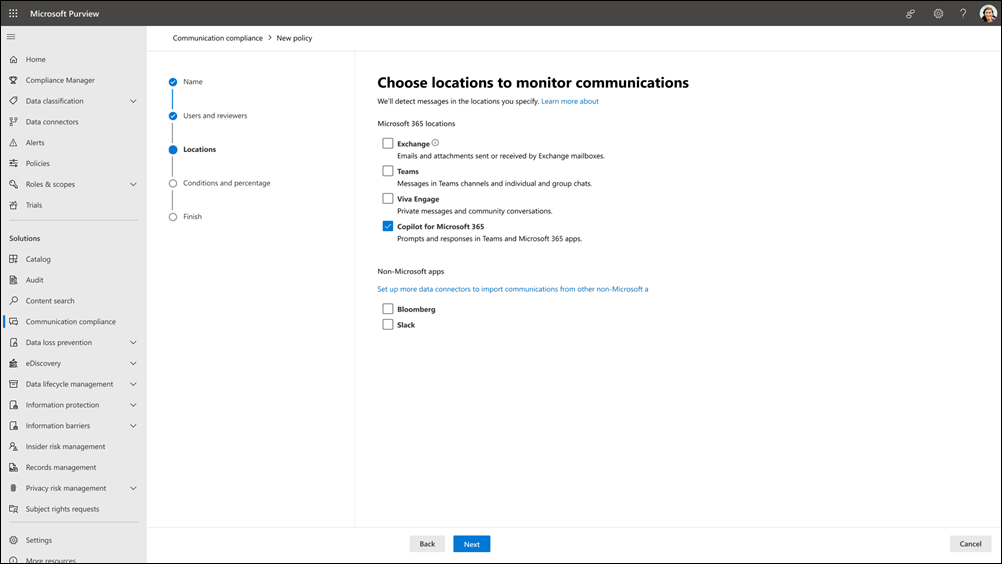Click the Content search magnifier icon
Viewport: 1002px width, 564px height.
13,300
